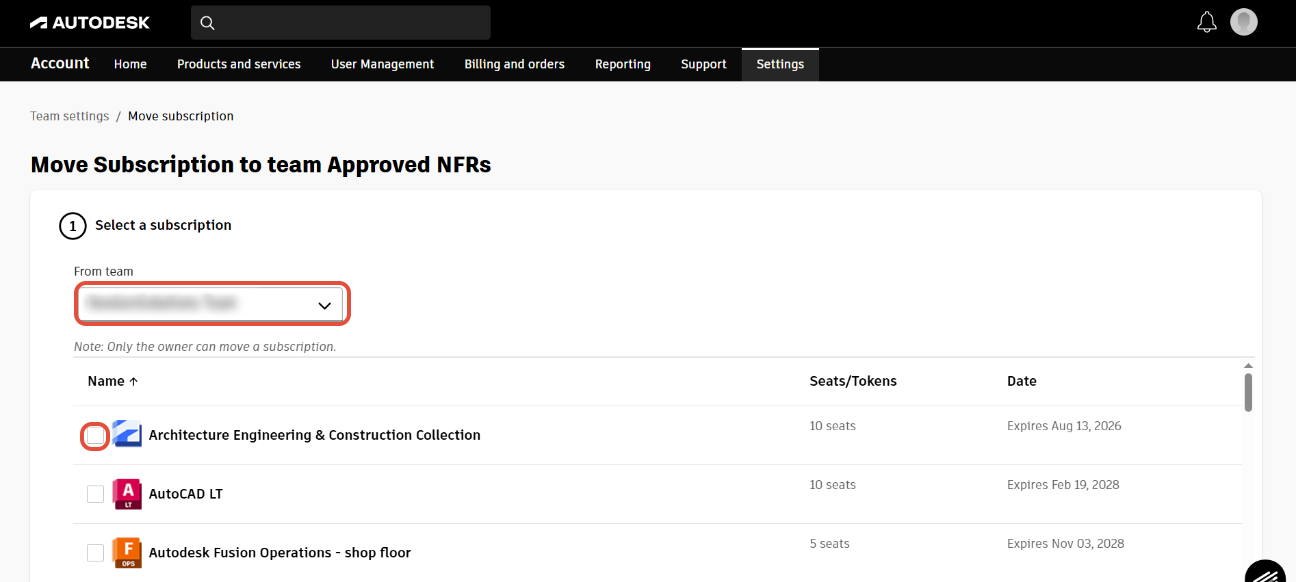Open the Reporting tab

click(x=623, y=64)
